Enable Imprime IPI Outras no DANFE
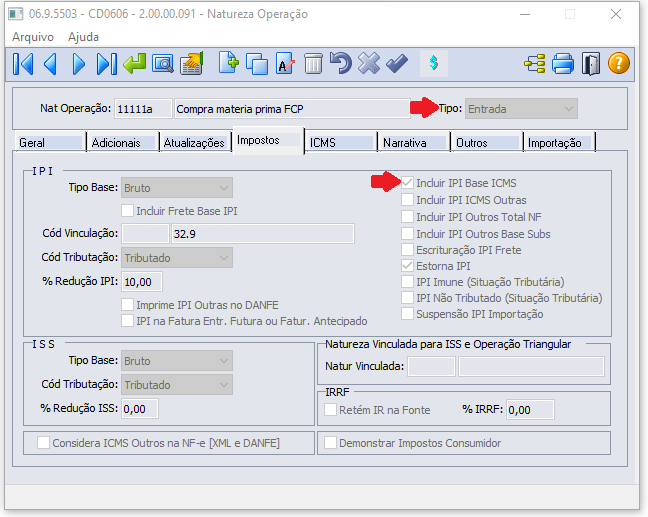 [127, 305]
